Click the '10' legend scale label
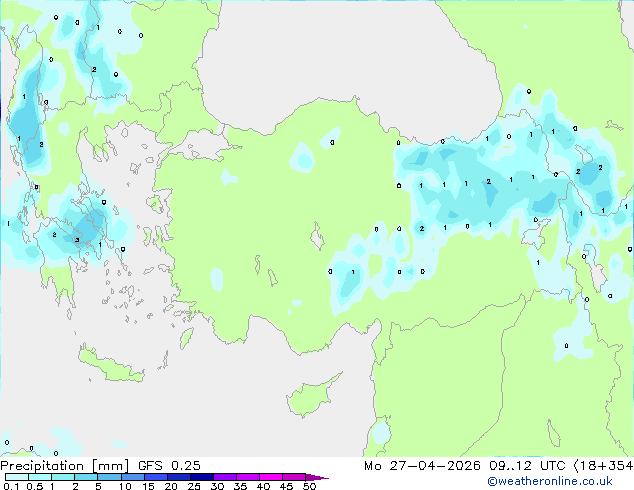The image size is (634, 490). tap(125, 486)
